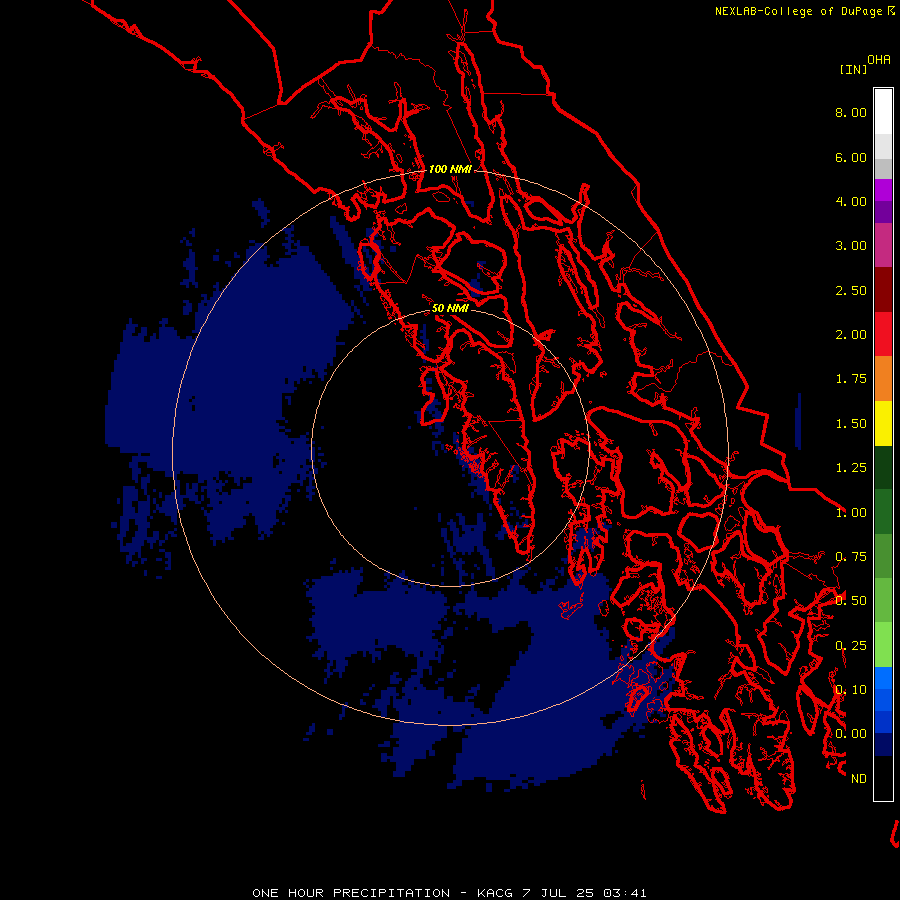Screen dimensions: 900x900
Task: Select the 0.75 legend value
Action: coord(851,557)
